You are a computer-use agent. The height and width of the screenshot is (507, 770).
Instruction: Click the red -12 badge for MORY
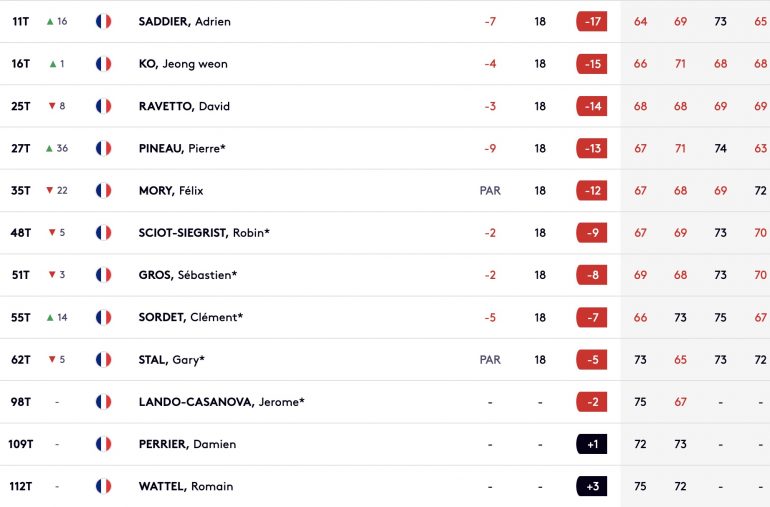coord(592,191)
